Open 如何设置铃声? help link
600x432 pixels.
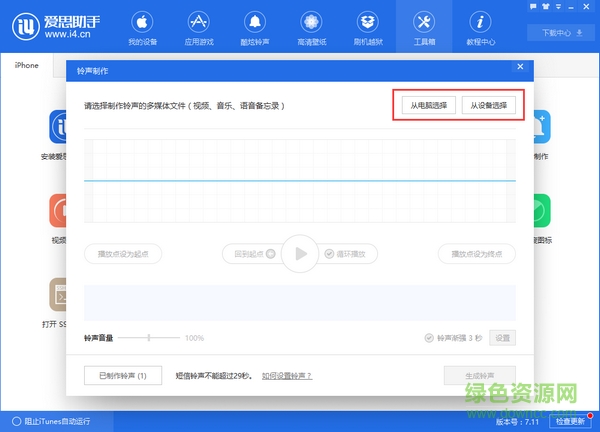click(286, 376)
